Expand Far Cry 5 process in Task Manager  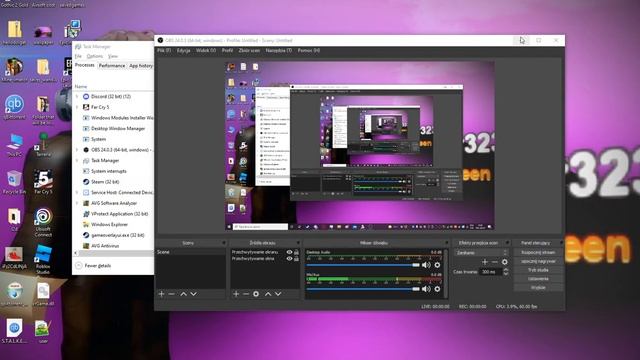coord(77,107)
